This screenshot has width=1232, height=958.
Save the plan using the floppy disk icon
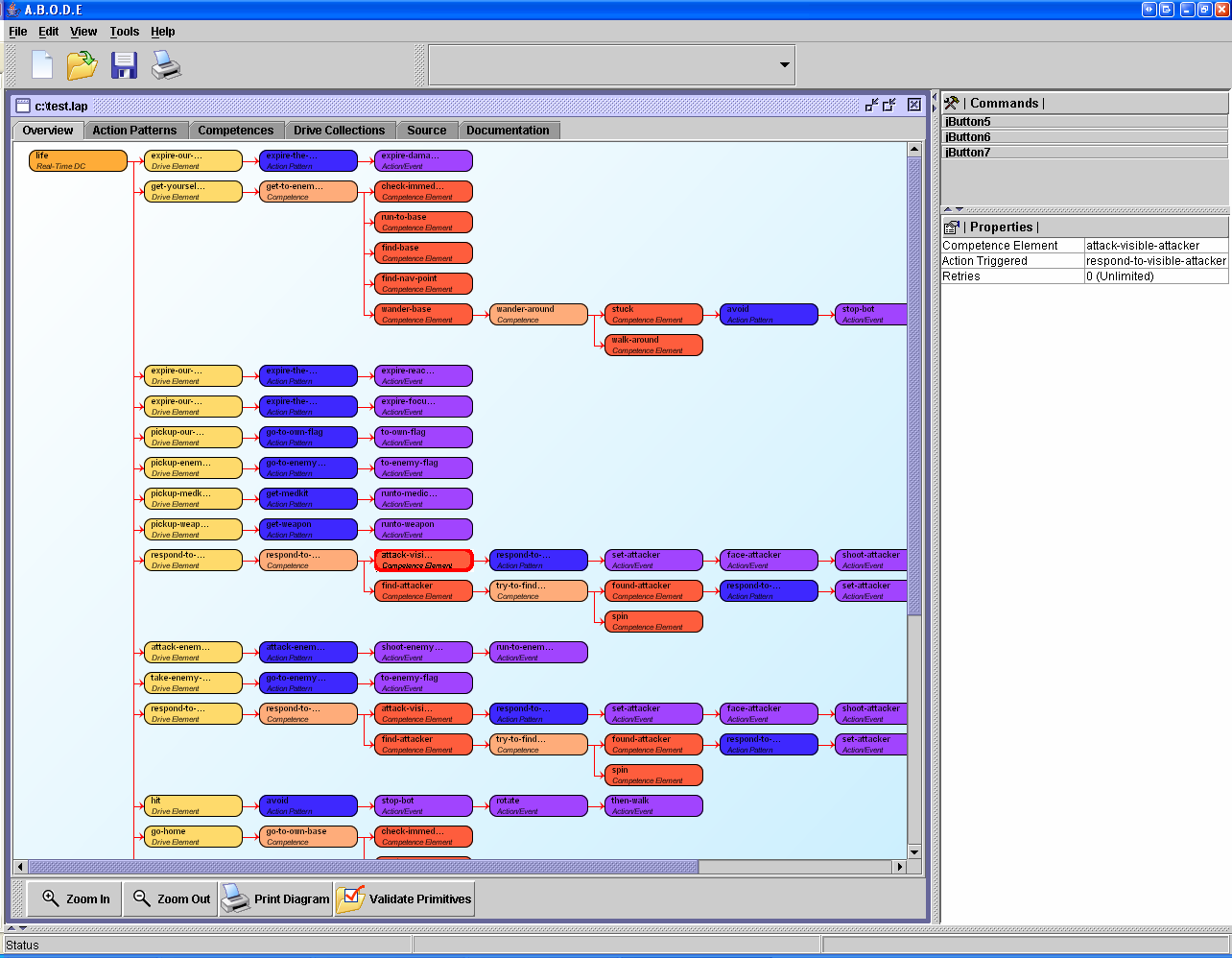point(124,65)
